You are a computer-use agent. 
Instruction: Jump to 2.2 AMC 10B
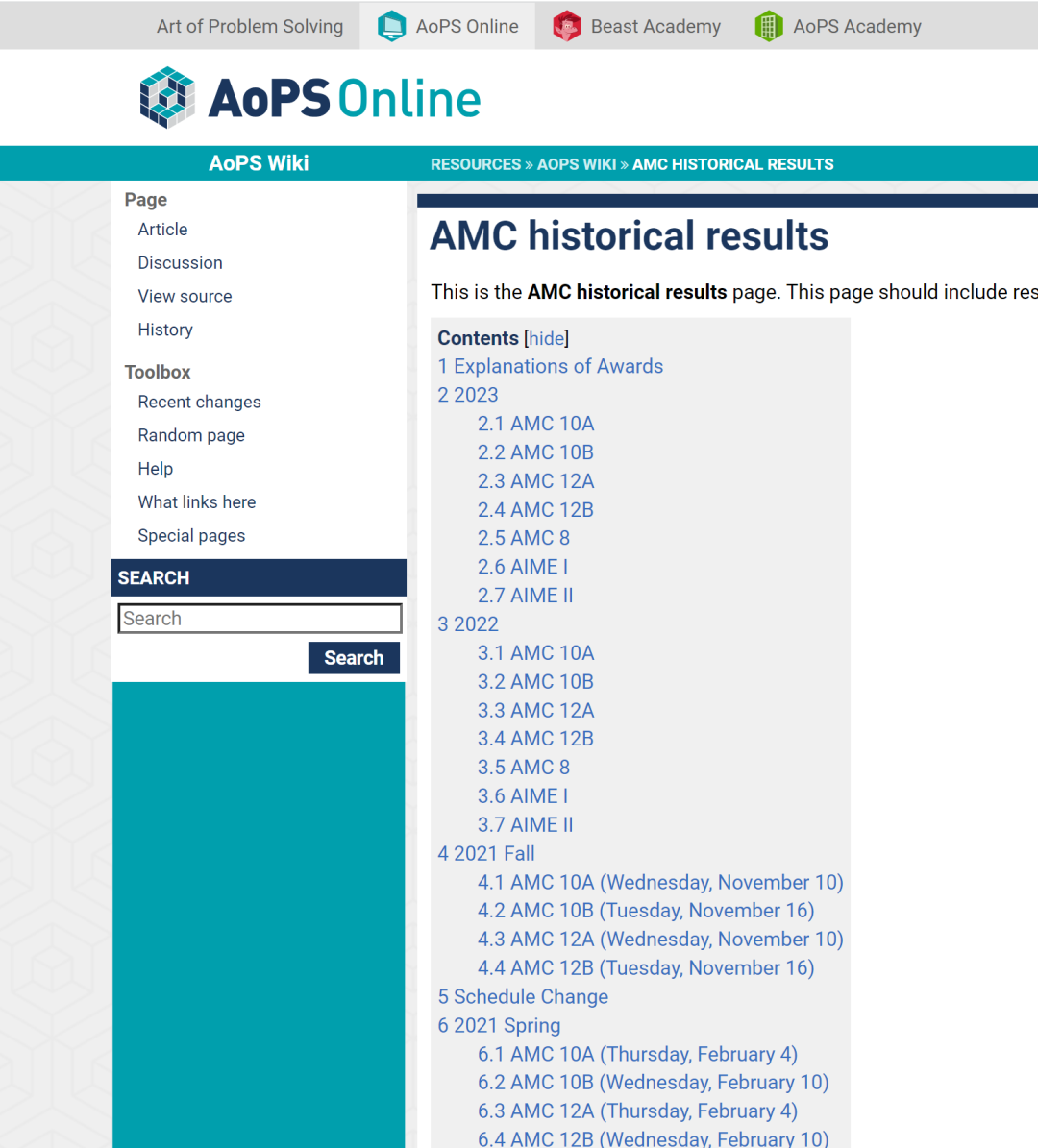coord(535,452)
